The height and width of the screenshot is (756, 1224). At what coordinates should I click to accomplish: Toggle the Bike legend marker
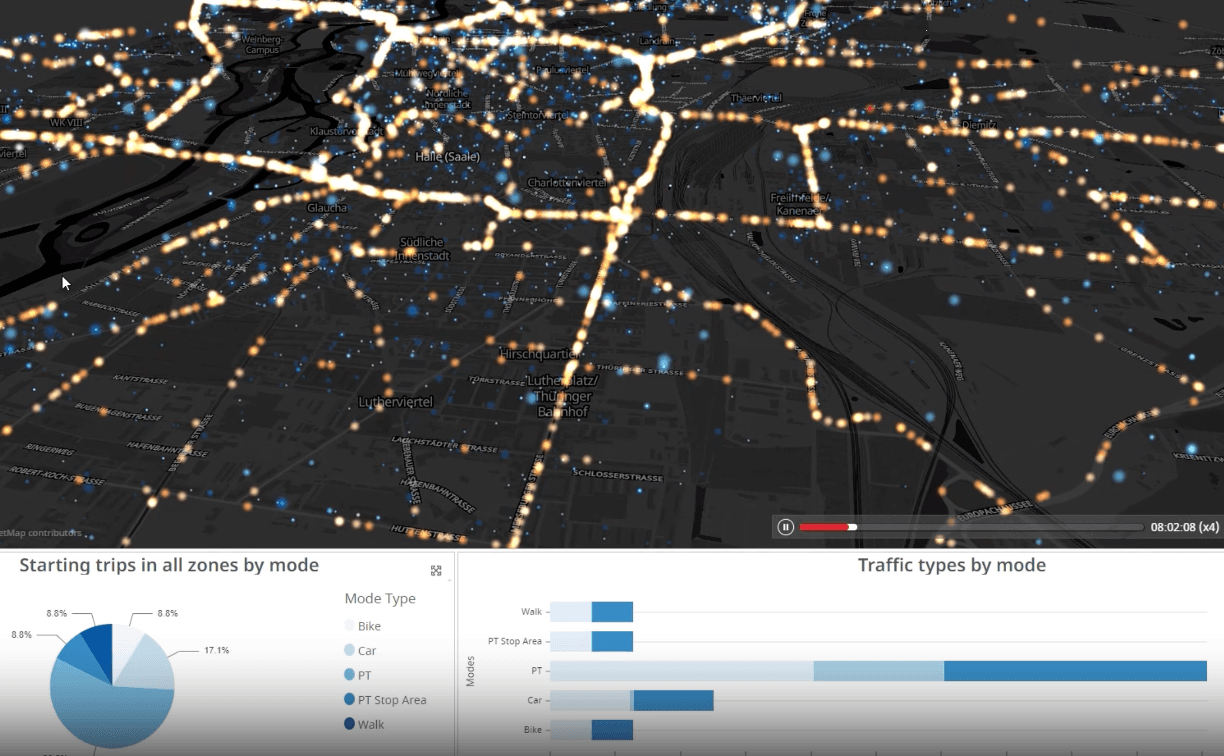click(x=350, y=626)
